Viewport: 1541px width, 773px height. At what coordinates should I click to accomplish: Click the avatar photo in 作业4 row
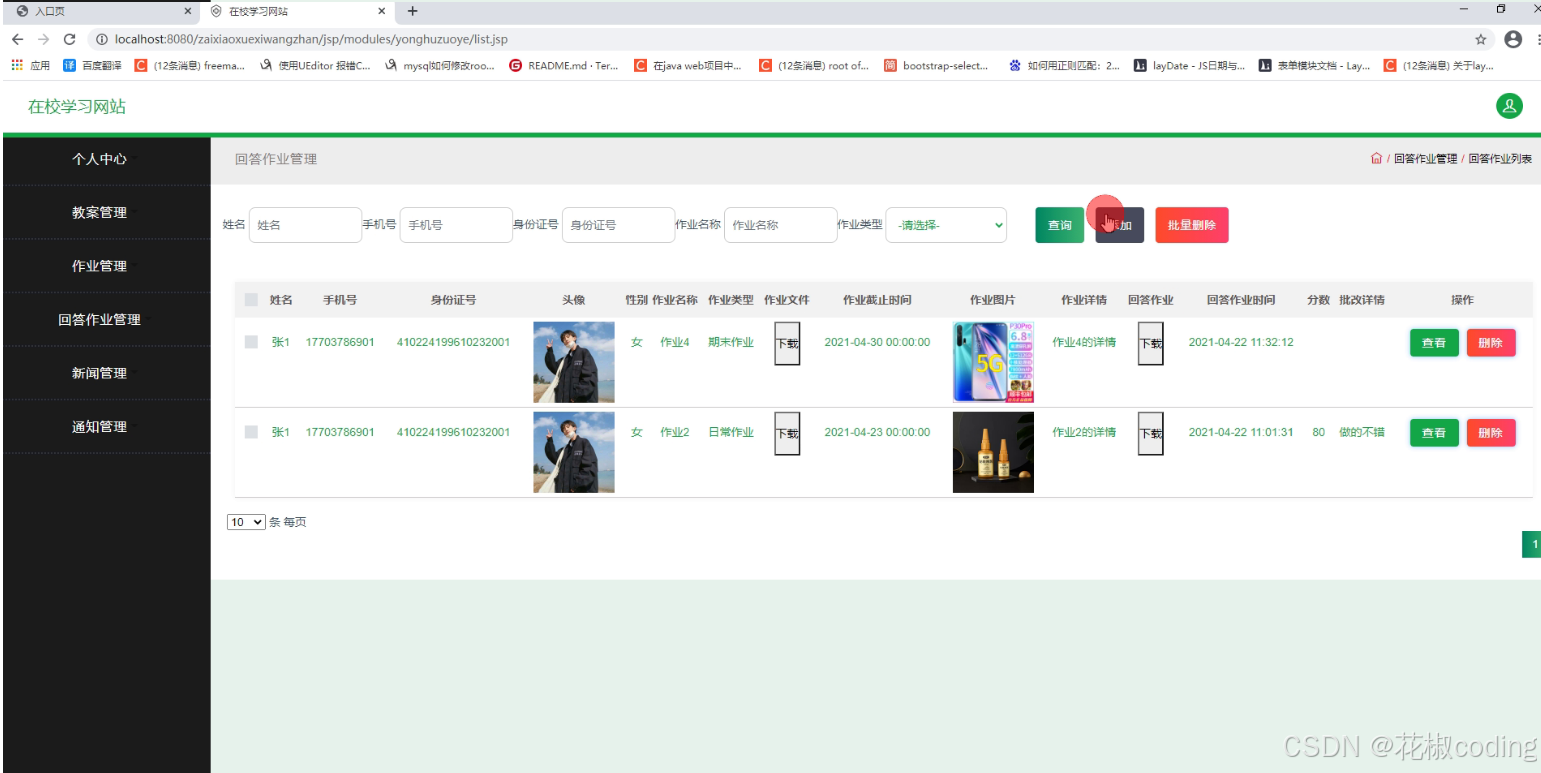point(574,362)
